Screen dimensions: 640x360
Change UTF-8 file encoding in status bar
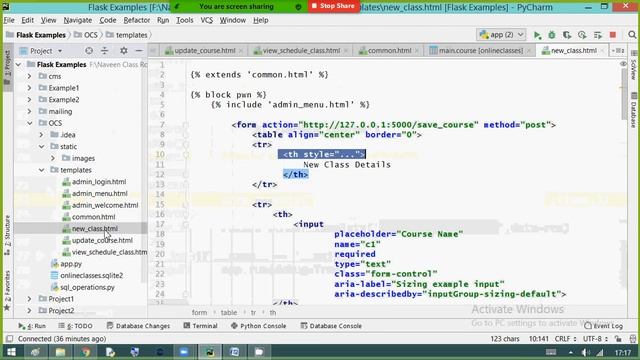pos(596,339)
